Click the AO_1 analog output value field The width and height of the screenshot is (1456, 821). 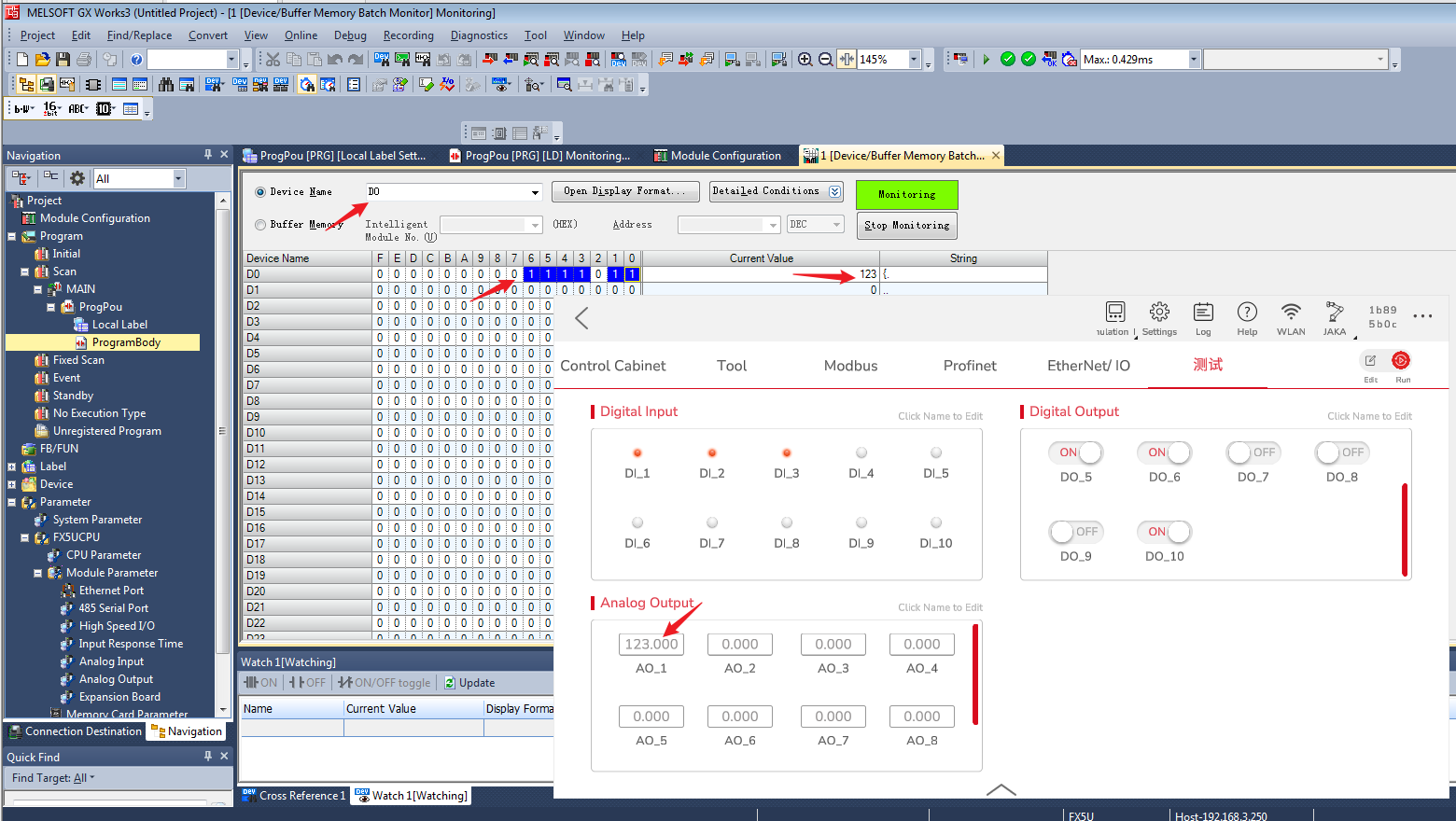tap(651, 644)
